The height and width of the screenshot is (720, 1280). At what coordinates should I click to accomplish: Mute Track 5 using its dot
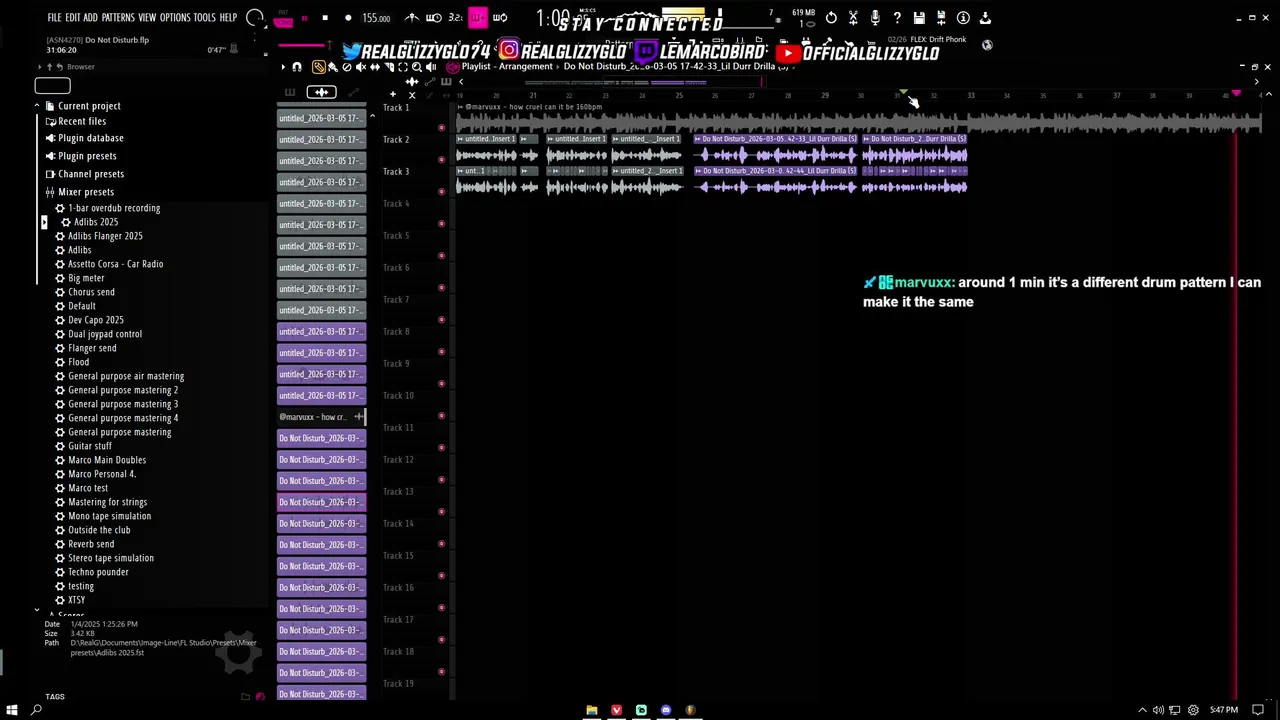click(x=442, y=256)
